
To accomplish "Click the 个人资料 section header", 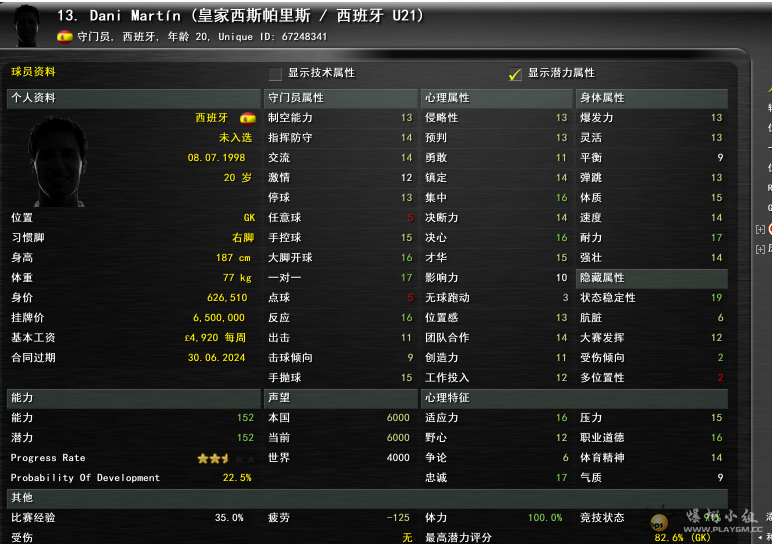I will 133,98.
